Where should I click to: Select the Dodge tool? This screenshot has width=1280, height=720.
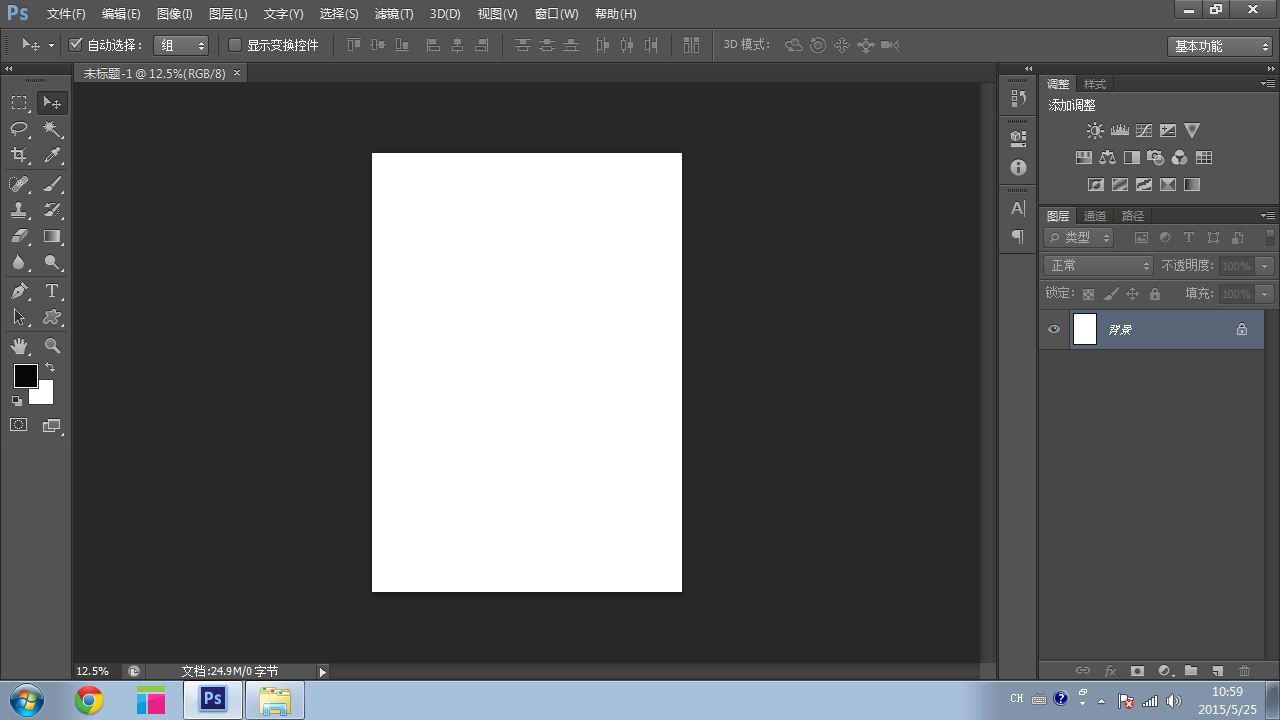pyautogui.click(x=52, y=263)
